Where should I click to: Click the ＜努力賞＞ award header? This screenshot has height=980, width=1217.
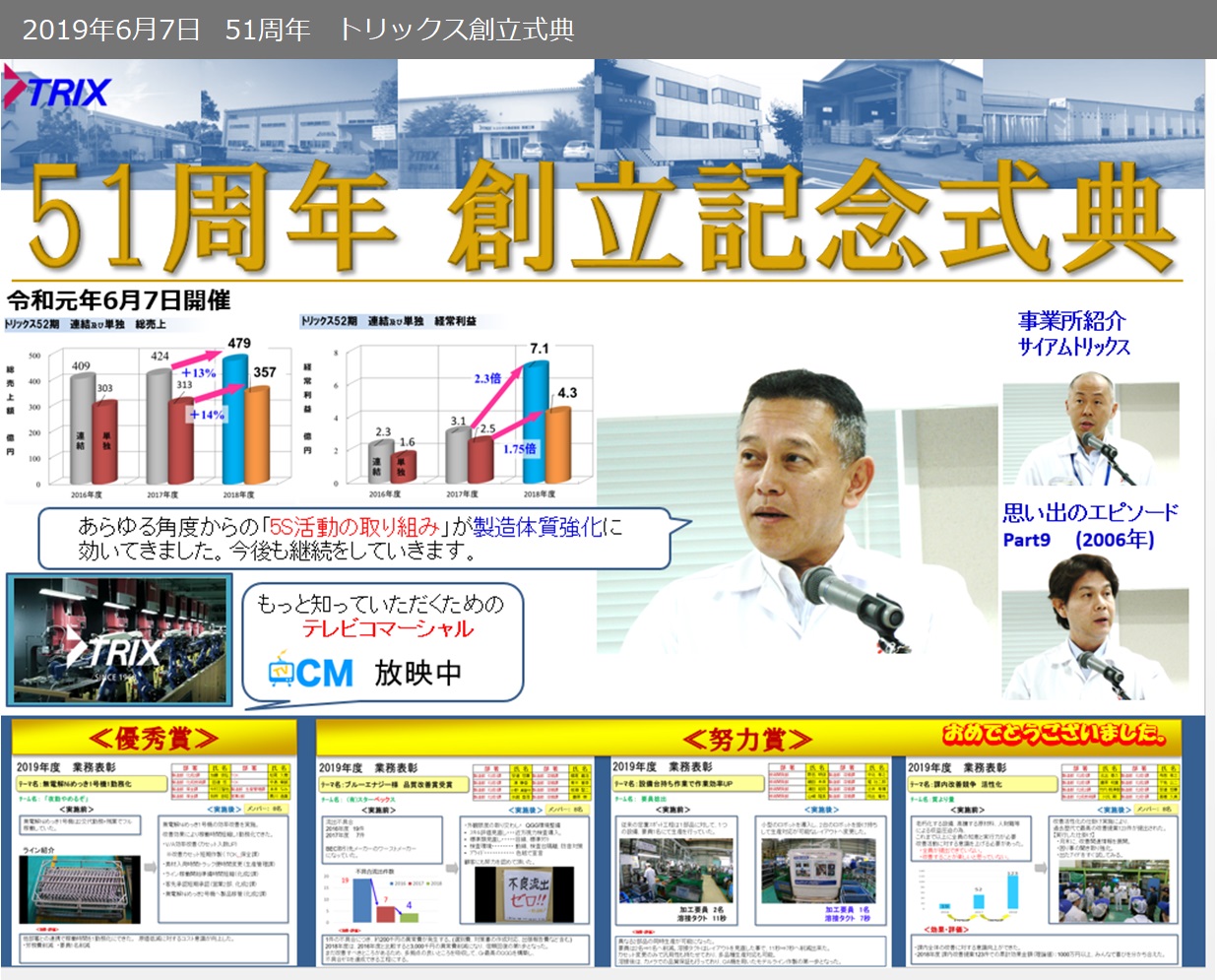point(746,739)
